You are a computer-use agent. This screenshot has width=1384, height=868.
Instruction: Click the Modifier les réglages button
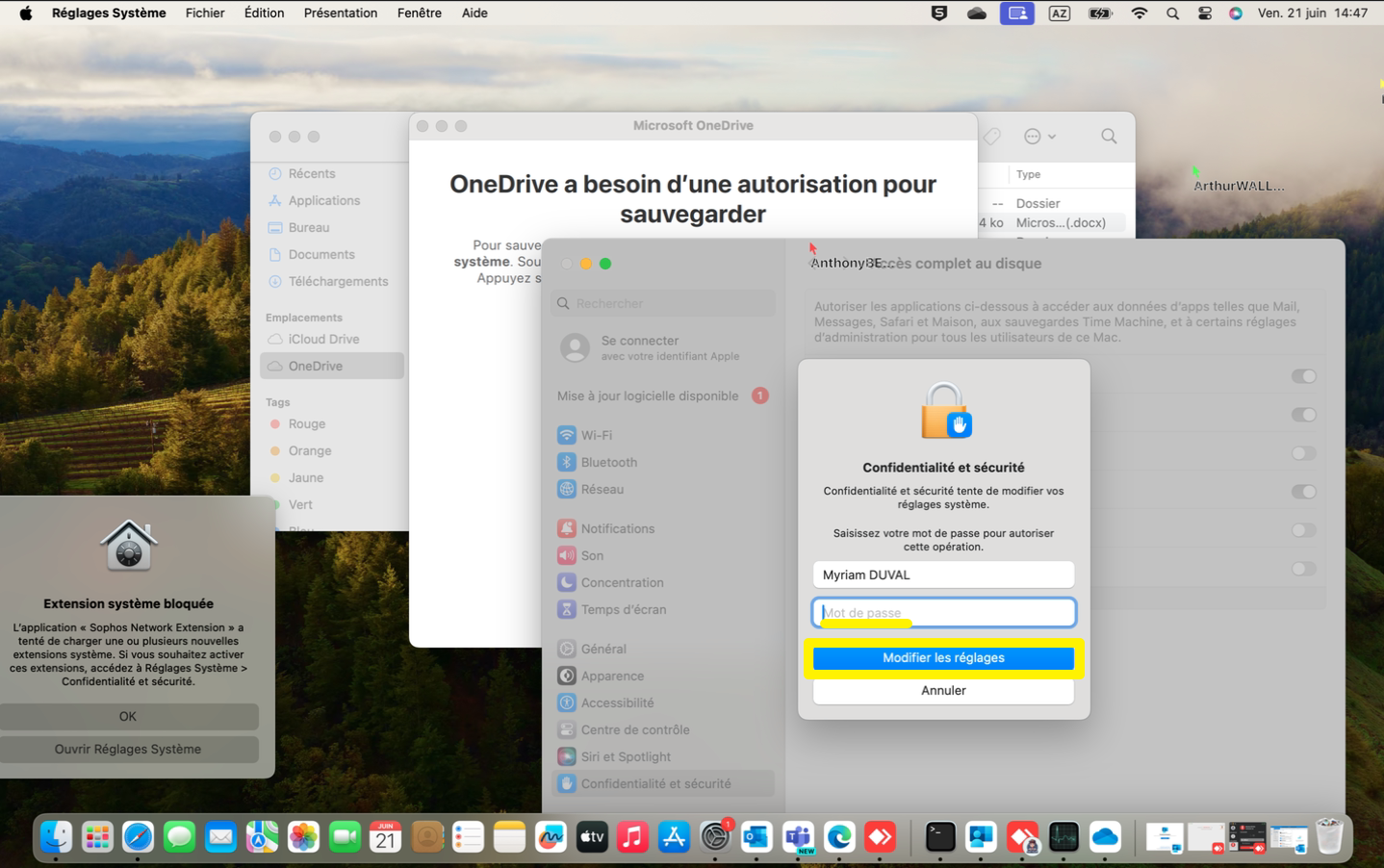tap(943, 658)
